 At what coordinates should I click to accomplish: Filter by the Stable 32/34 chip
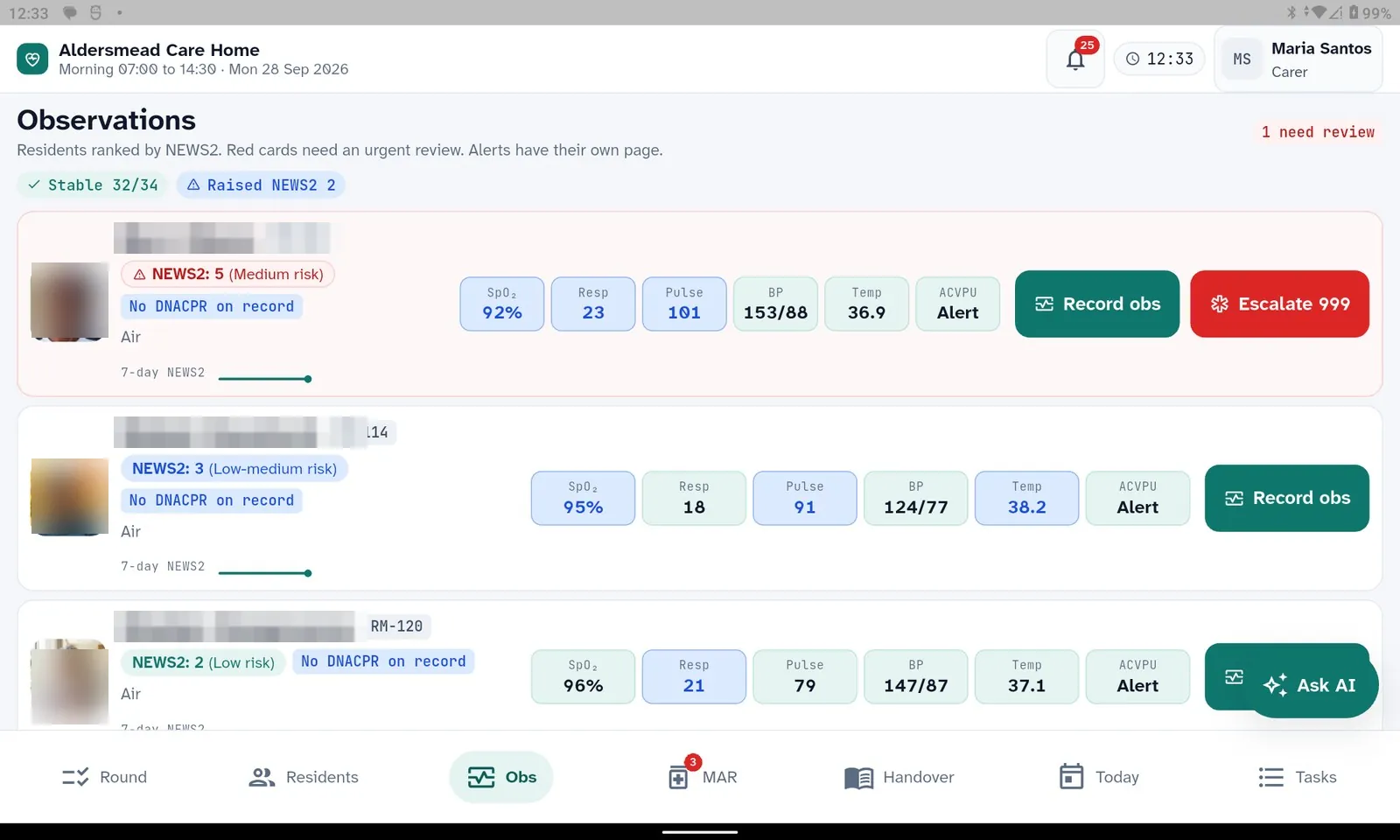tap(92, 185)
